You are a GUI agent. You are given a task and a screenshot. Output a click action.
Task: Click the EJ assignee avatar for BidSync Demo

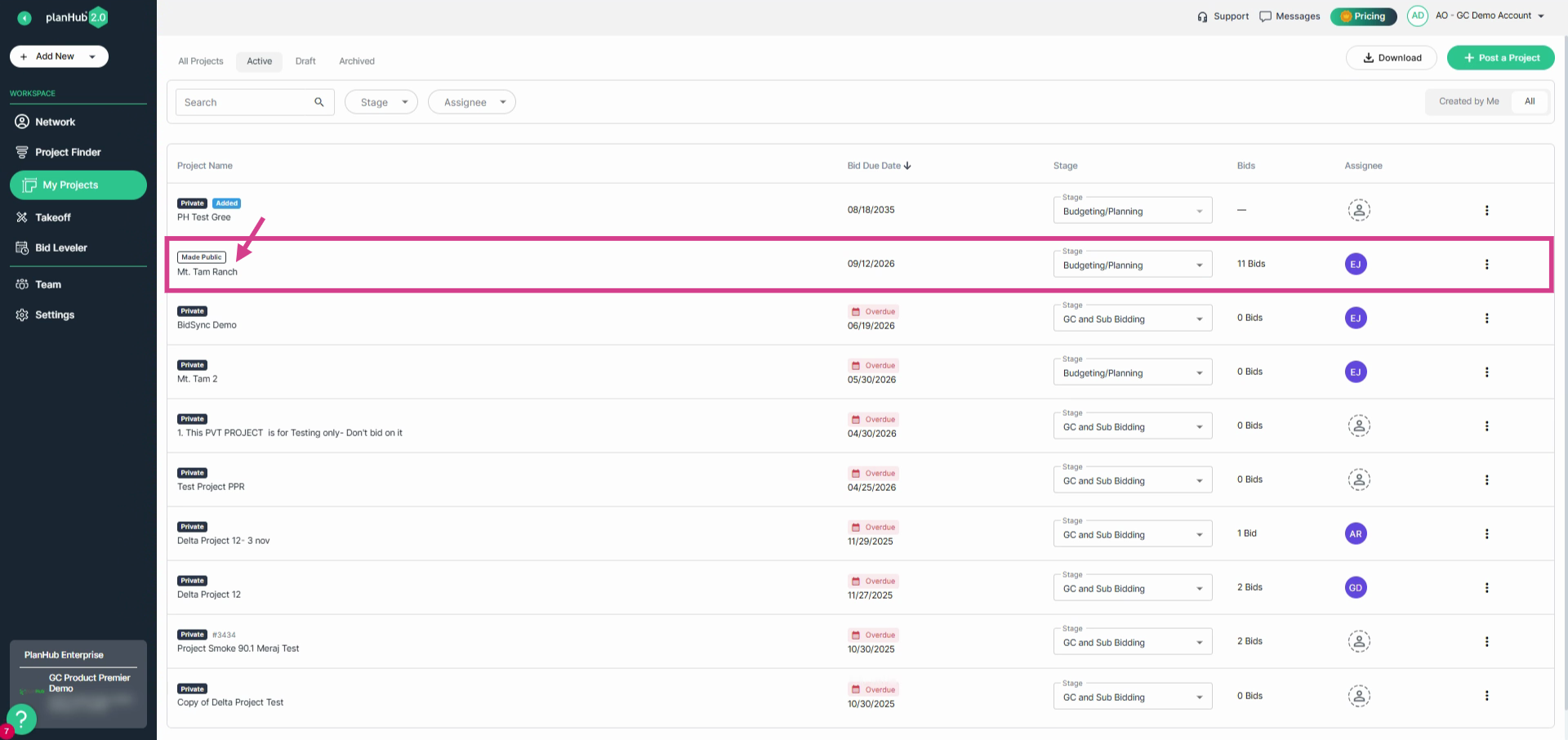[x=1356, y=318]
